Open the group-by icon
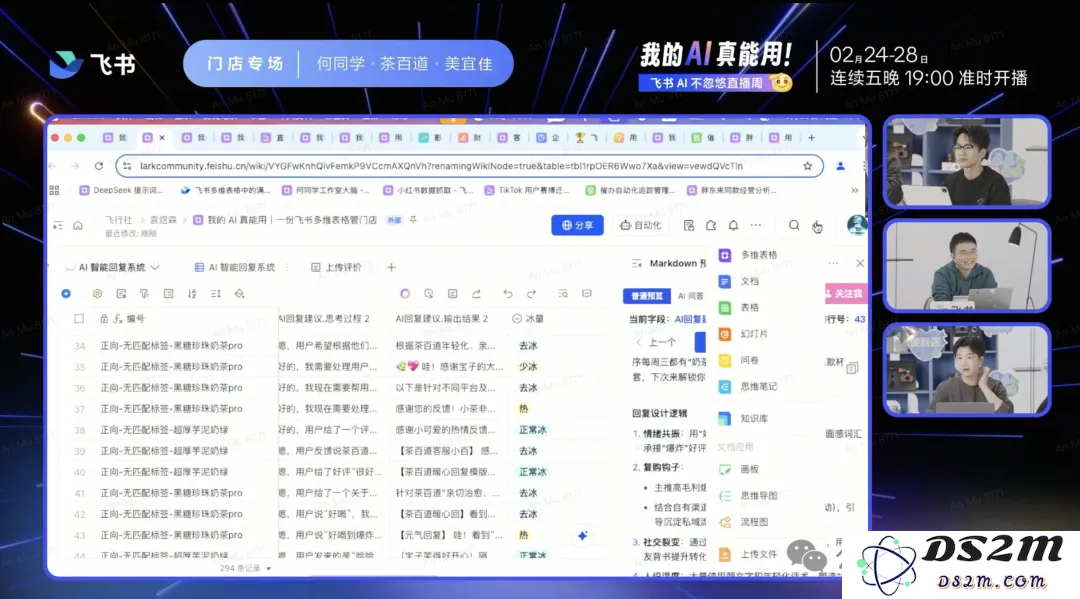The height and width of the screenshot is (599, 1080). click(169, 293)
